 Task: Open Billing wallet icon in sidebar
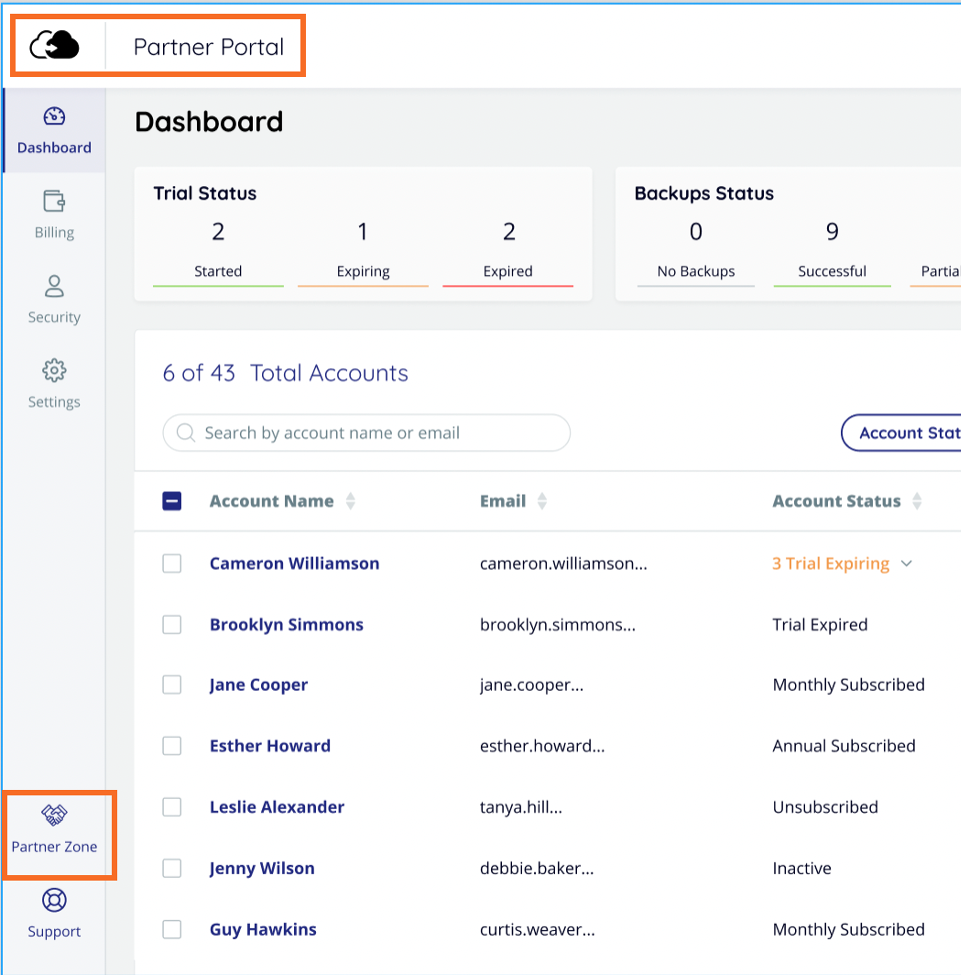(54, 201)
